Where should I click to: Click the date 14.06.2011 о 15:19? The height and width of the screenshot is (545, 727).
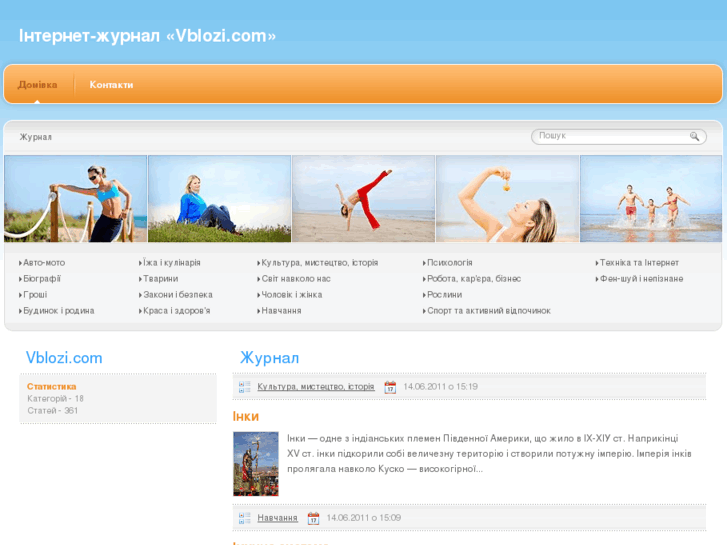440,387
